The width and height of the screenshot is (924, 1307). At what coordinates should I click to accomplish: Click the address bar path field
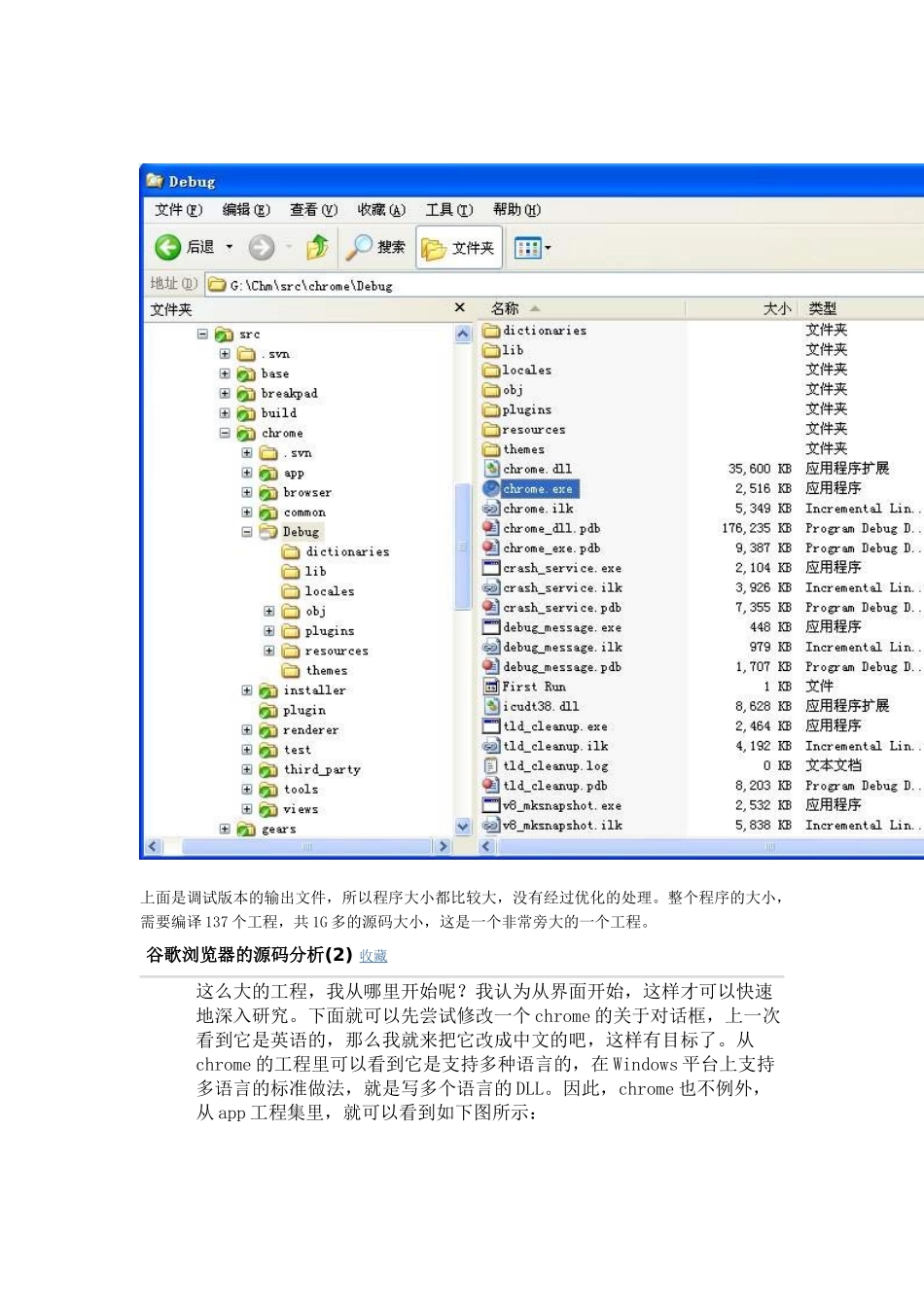(564, 285)
